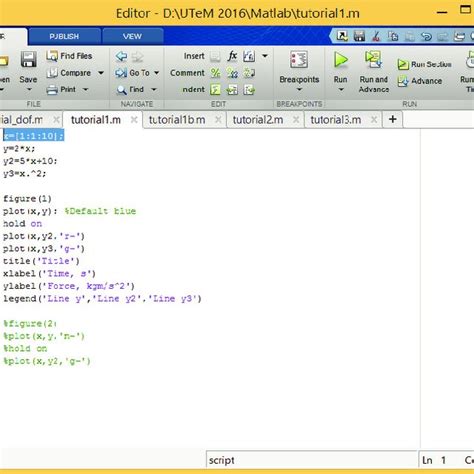
Task: Click the increase indent icon
Action: tap(232, 89)
